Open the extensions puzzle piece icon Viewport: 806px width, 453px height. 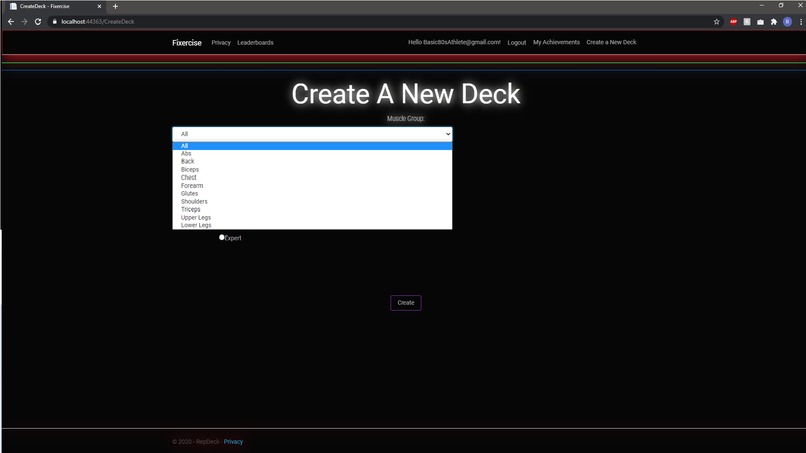point(774,22)
